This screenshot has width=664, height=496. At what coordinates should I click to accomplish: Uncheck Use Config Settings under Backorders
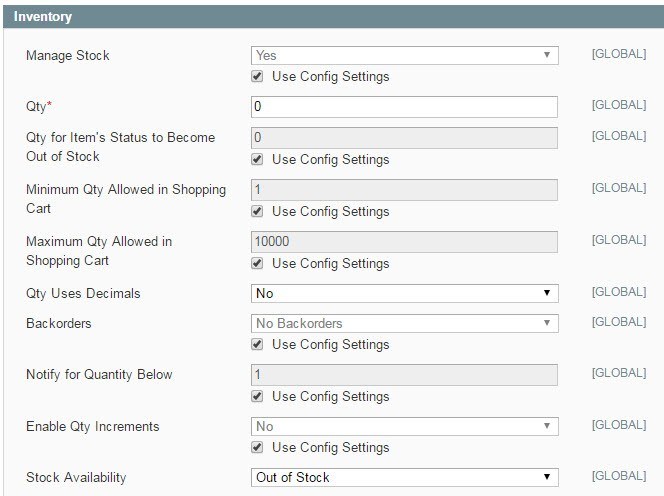(258, 345)
